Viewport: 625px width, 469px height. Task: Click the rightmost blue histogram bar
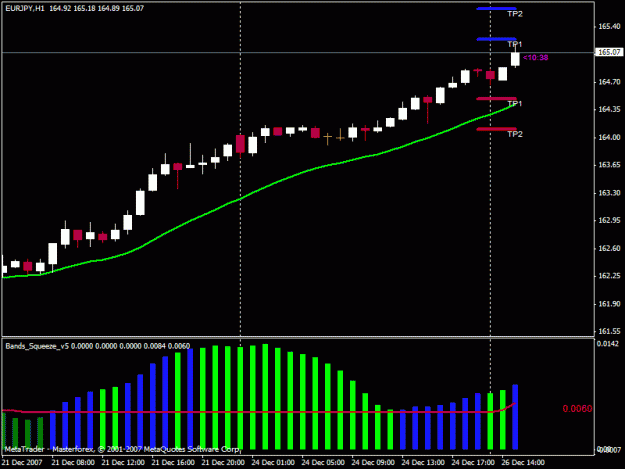pos(515,417)
